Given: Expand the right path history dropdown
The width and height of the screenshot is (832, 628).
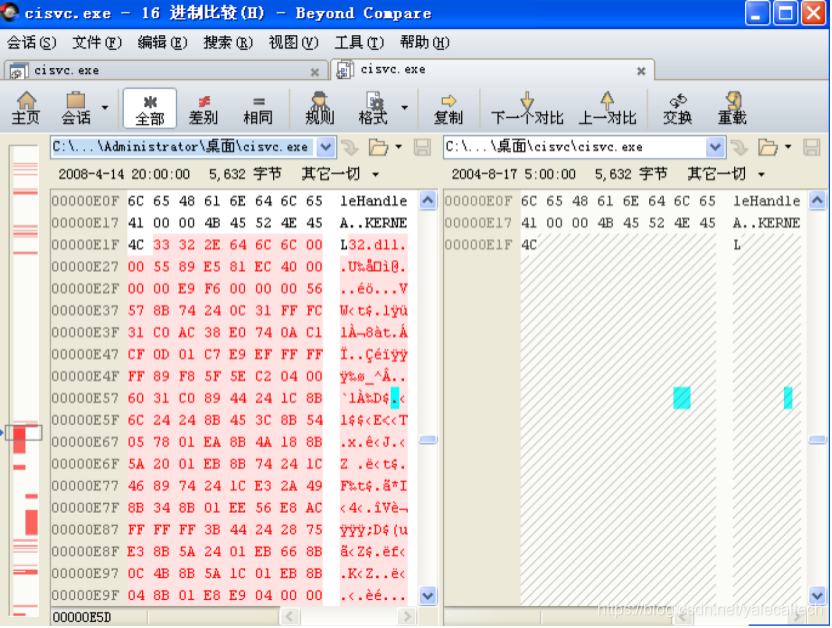Looking at the screenshot, I should (715, 147).
